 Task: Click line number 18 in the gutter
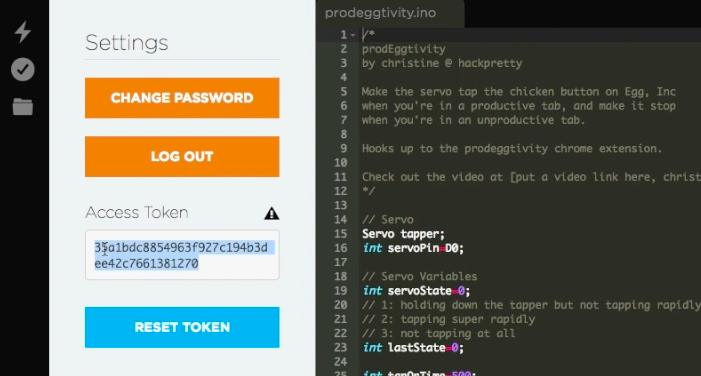click(341, 276)
